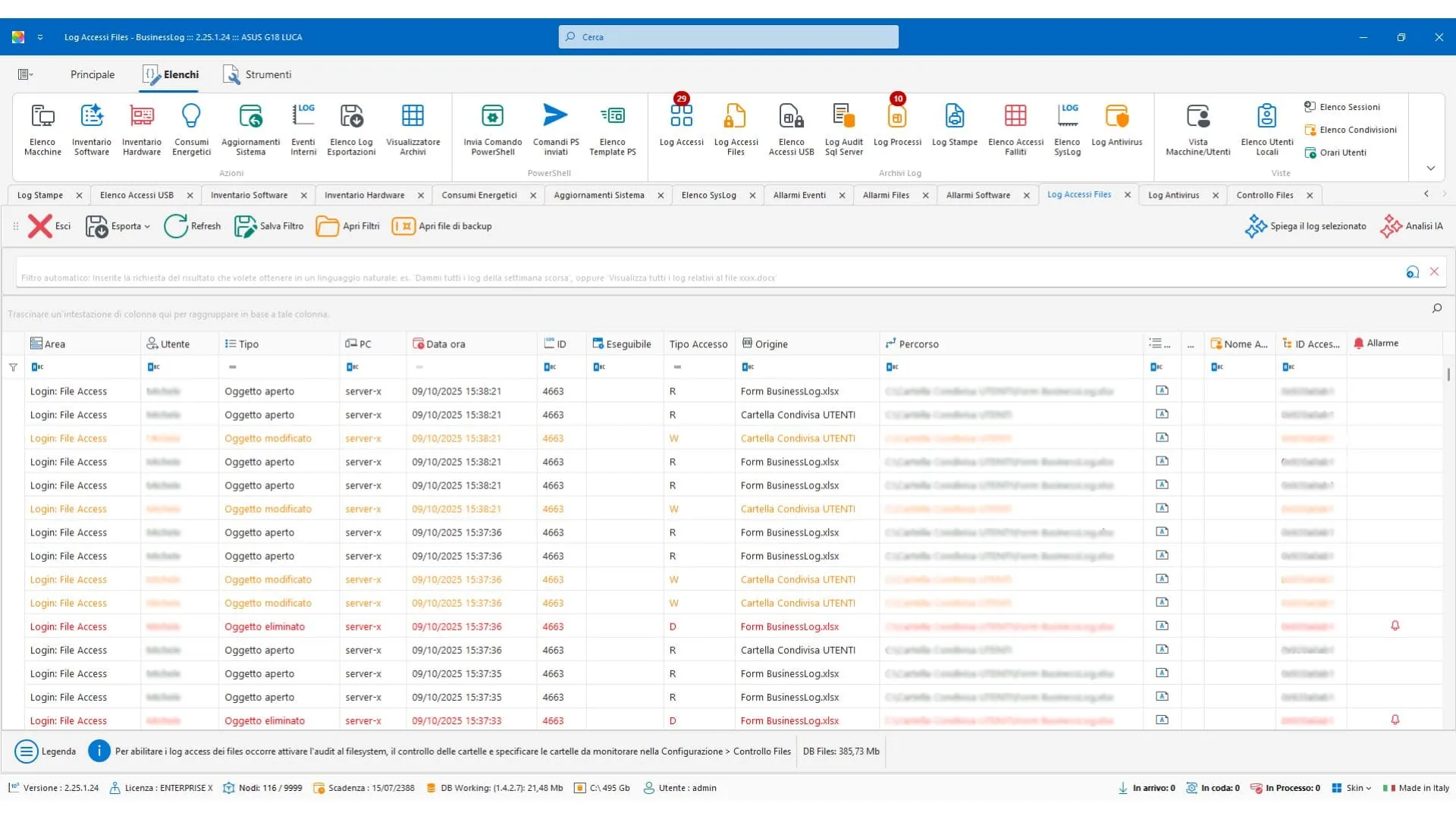Click the alarm bell on 15:37:33 eliminato row

coord(1395,720)
